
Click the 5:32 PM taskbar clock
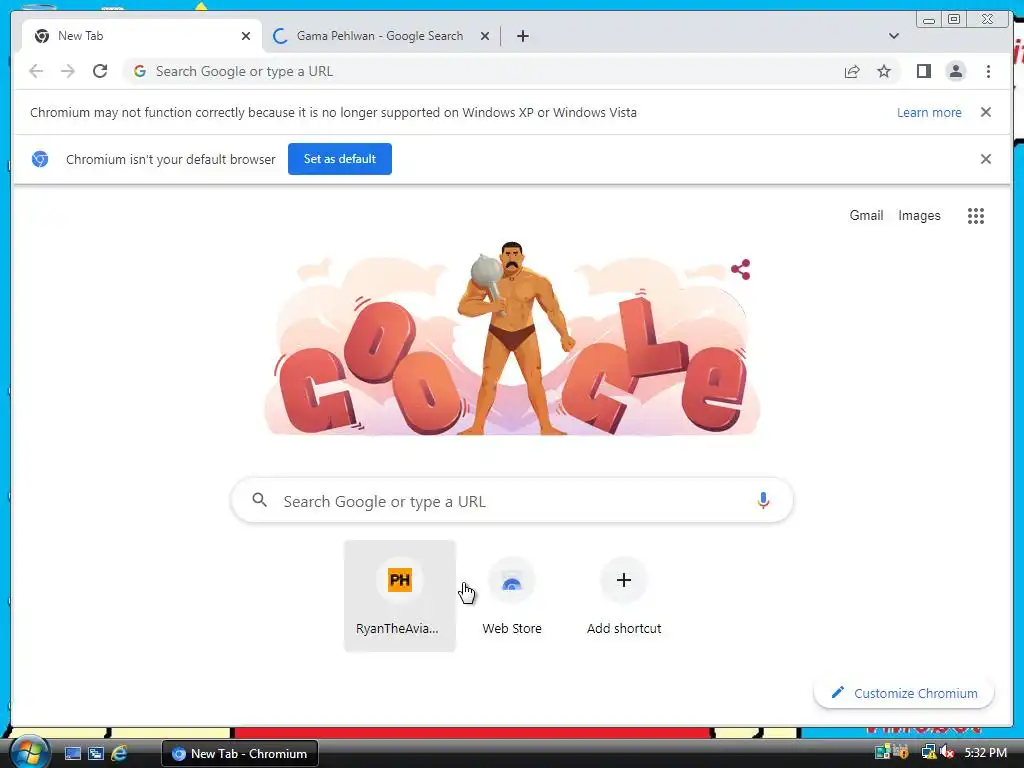click(x=985, y=752)
